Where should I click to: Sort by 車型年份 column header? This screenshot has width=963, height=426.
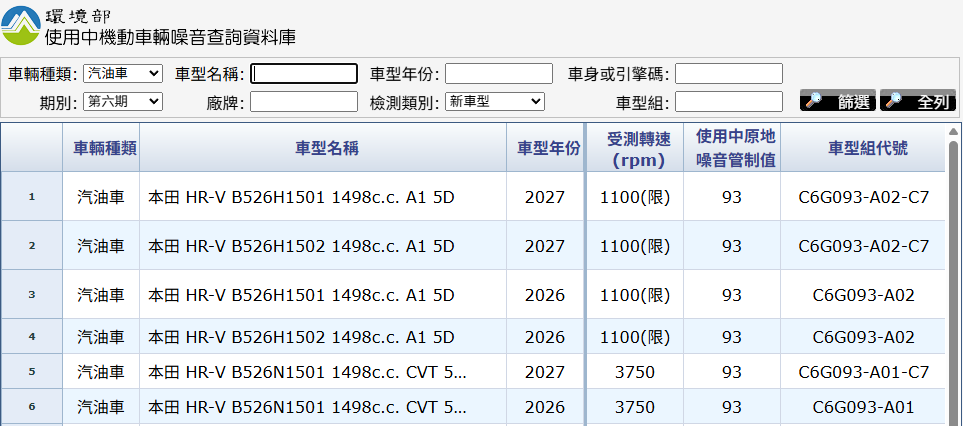point(545,148)
